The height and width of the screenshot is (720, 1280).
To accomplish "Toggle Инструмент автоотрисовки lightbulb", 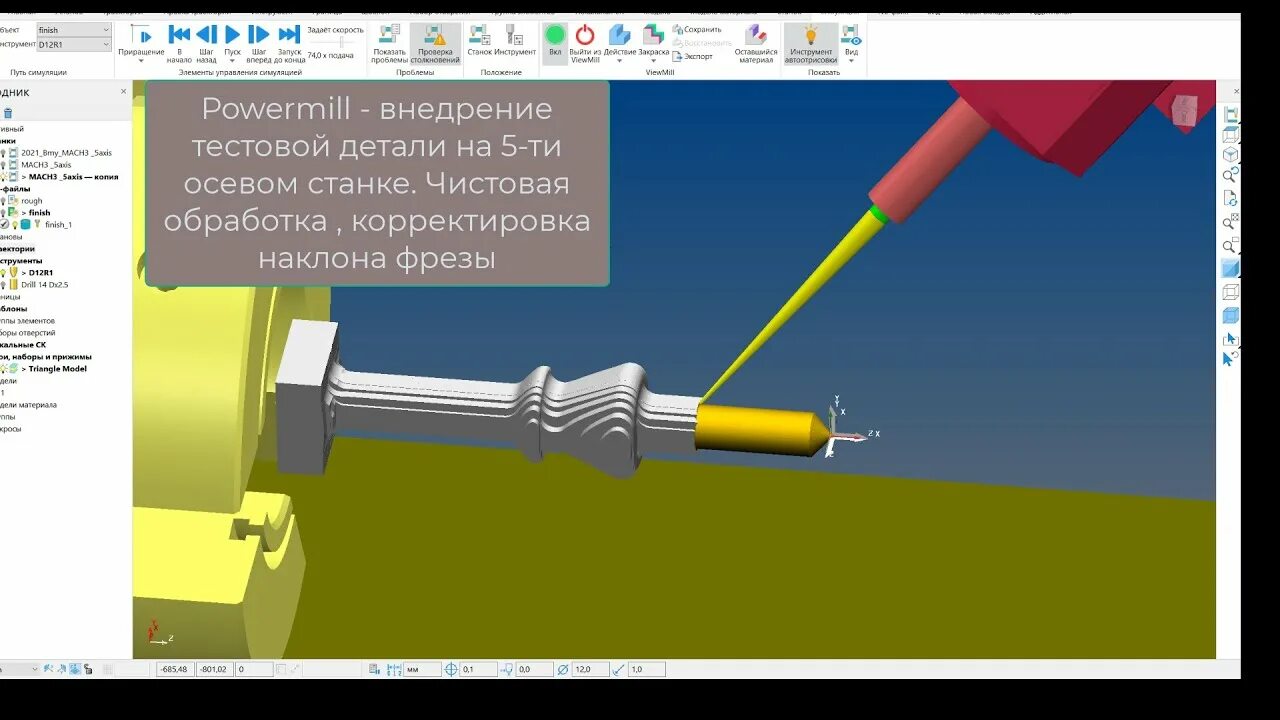I will click(810, 43).
